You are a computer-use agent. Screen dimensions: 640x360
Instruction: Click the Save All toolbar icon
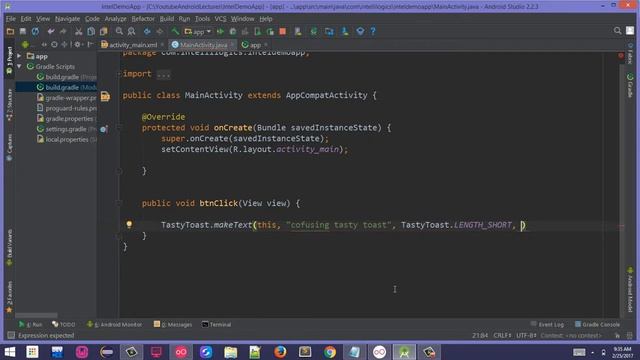point(23,31)
